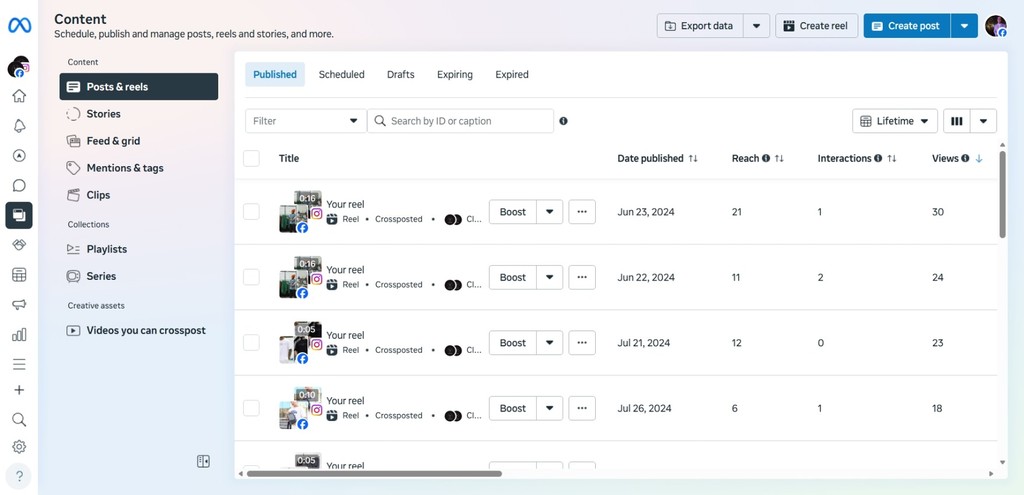Open the Inbox chat bubble icon
The width and height of the screenshot is (1024, 495).
coord(19,185)
